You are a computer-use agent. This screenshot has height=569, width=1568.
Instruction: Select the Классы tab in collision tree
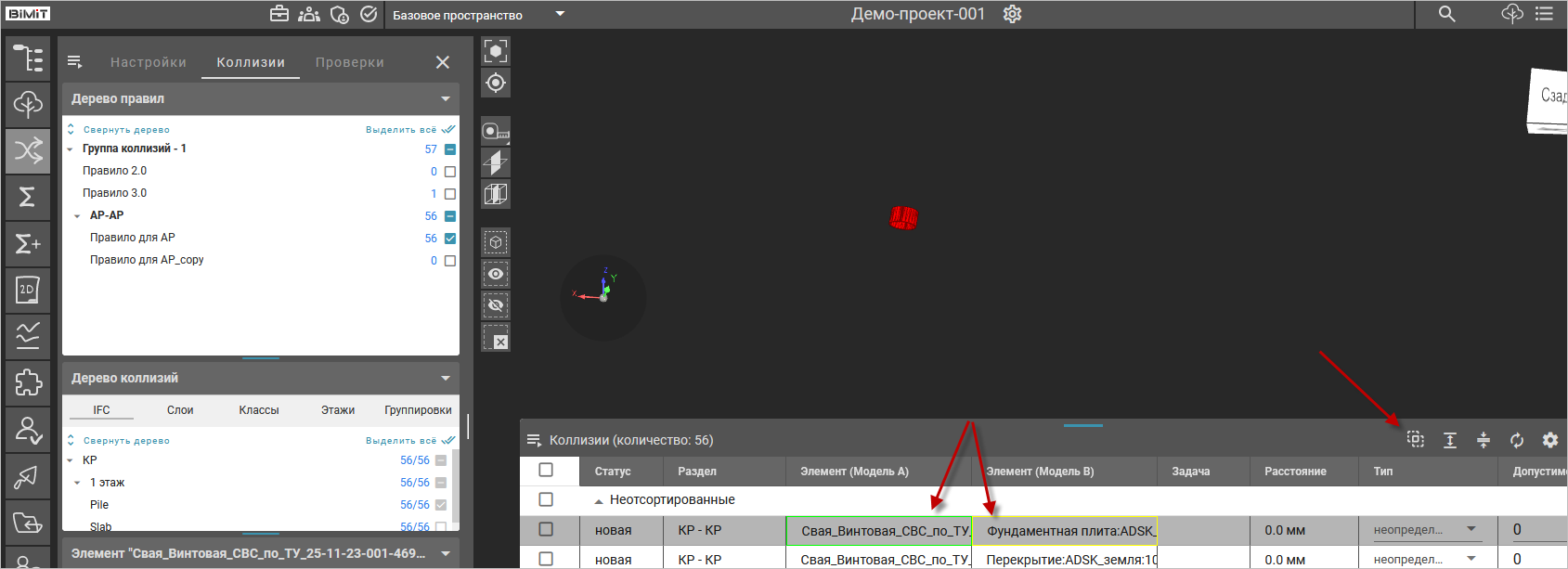(x=259, y=410)
